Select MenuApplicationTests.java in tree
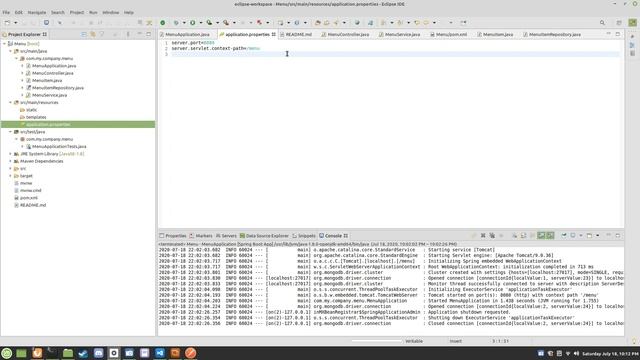Screen dimensions: 640x360 [x=59, y=147]
